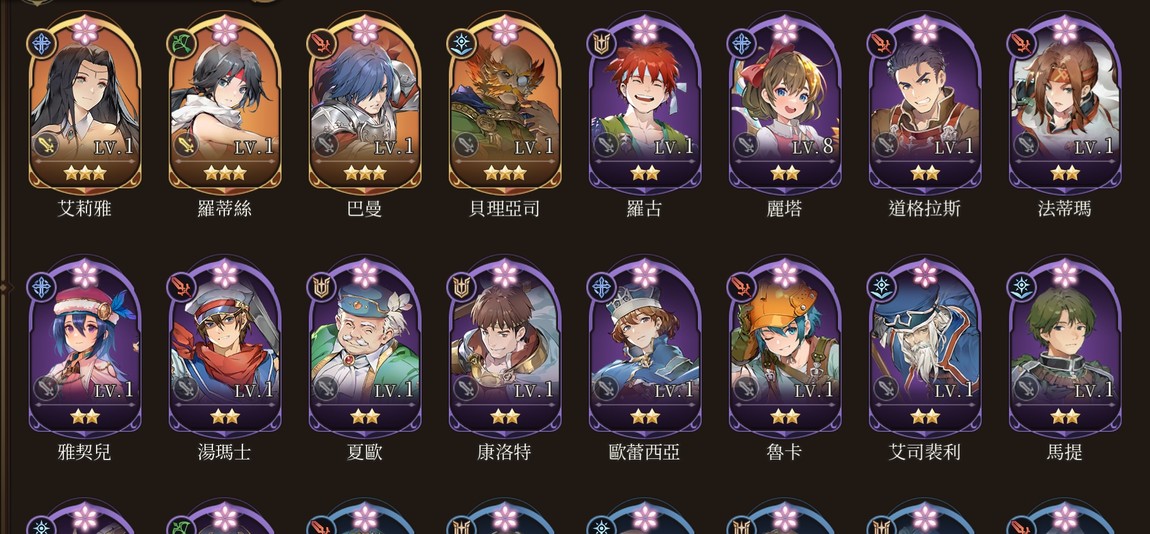1150x534 pixels.
Task: Select the 艾莉雅 character card
Action: [x=85, y=106]
